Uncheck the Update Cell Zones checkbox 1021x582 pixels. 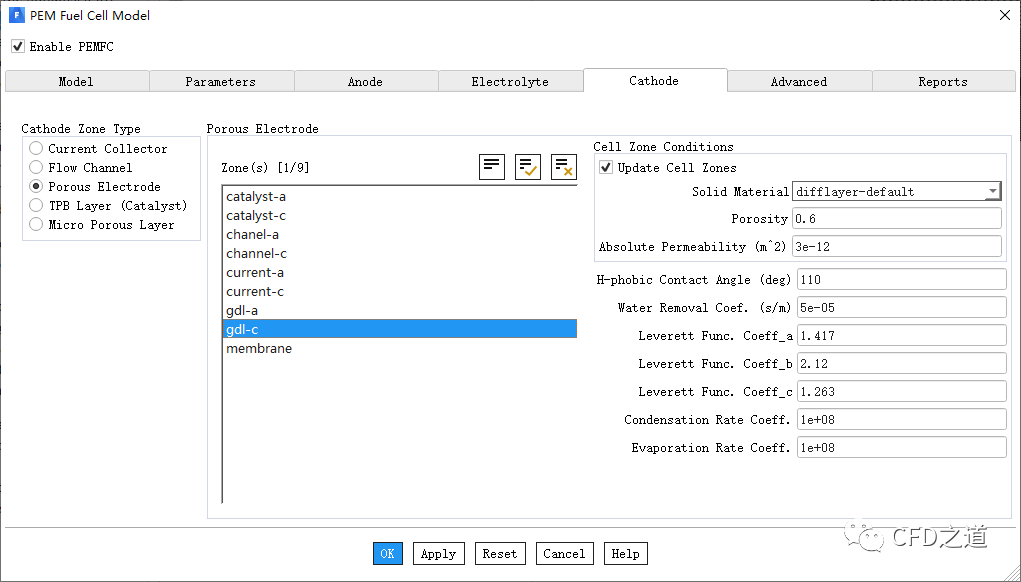(x=606, y=167)
